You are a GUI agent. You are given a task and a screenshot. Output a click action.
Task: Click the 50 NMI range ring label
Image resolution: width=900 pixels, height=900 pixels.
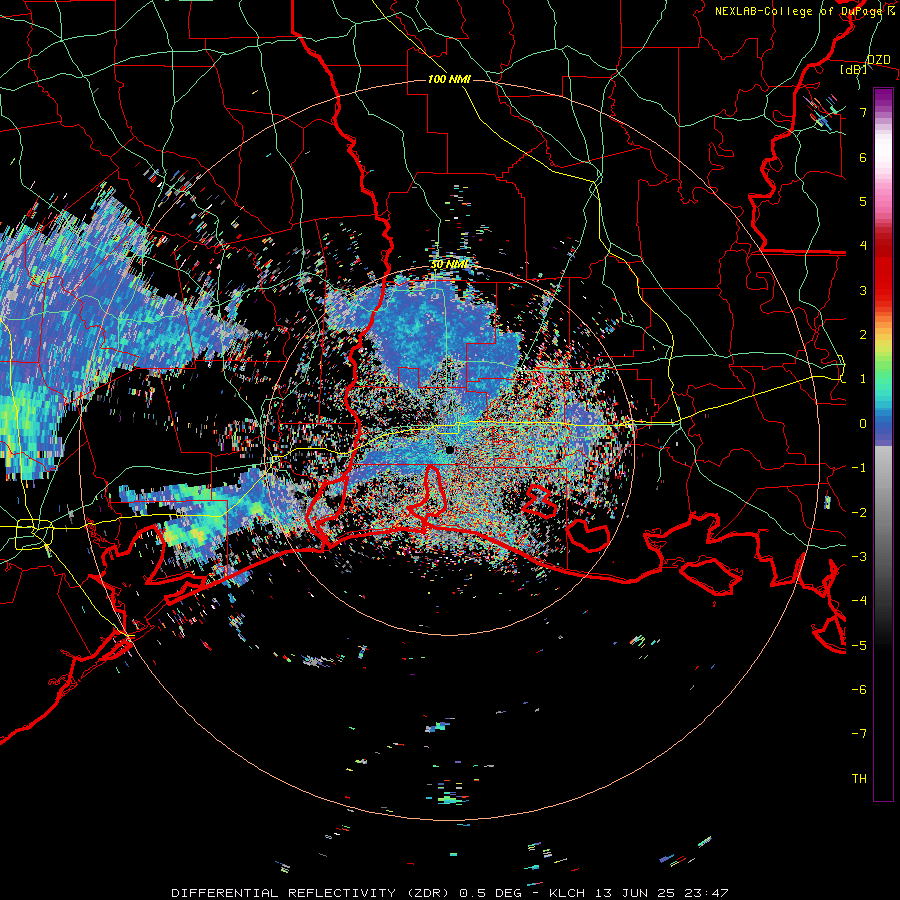click(x=449, y=265)
